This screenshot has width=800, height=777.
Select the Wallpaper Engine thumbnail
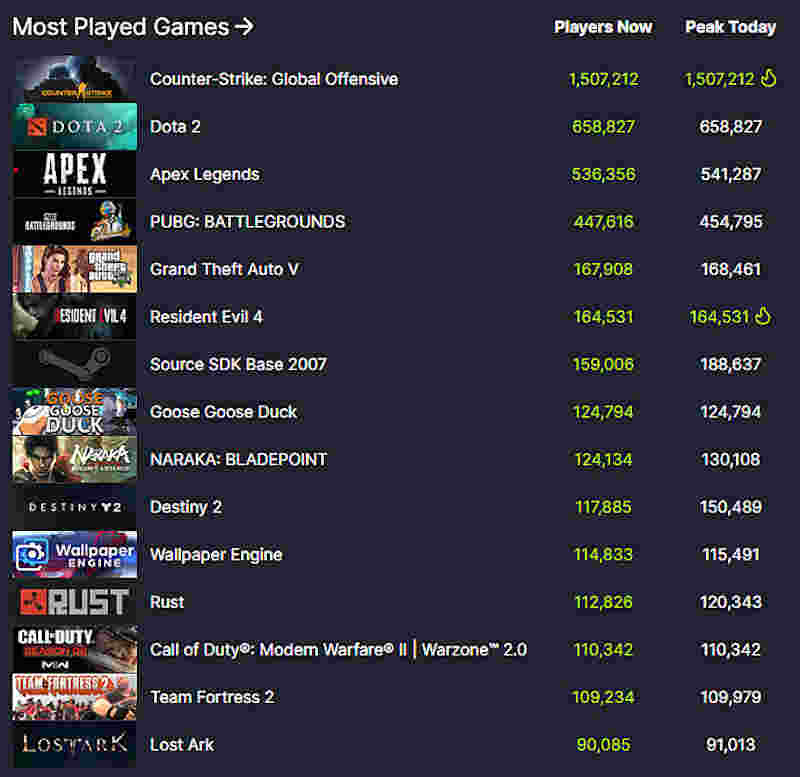[75, 554]
